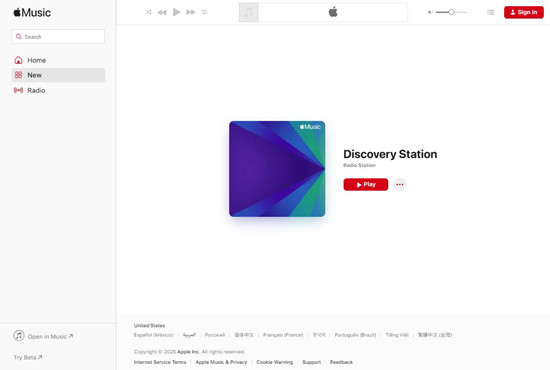Adjust the volume slider

(x=451, y=12)
